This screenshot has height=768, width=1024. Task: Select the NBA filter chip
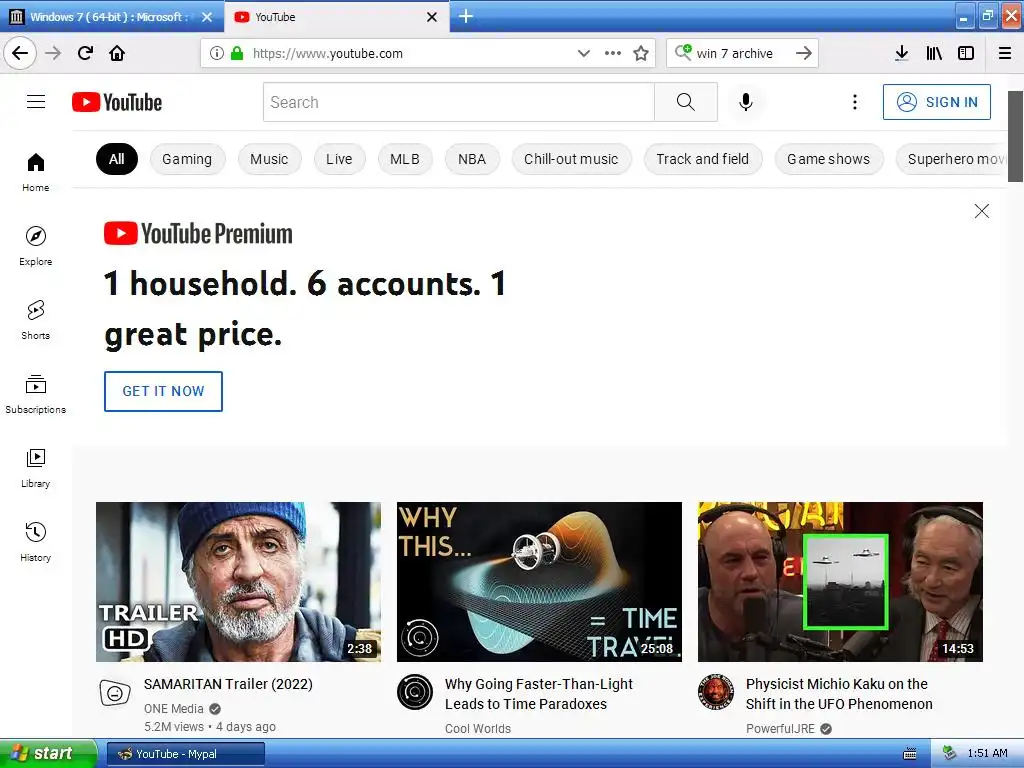pyautogui.click(x=472, y=159)
